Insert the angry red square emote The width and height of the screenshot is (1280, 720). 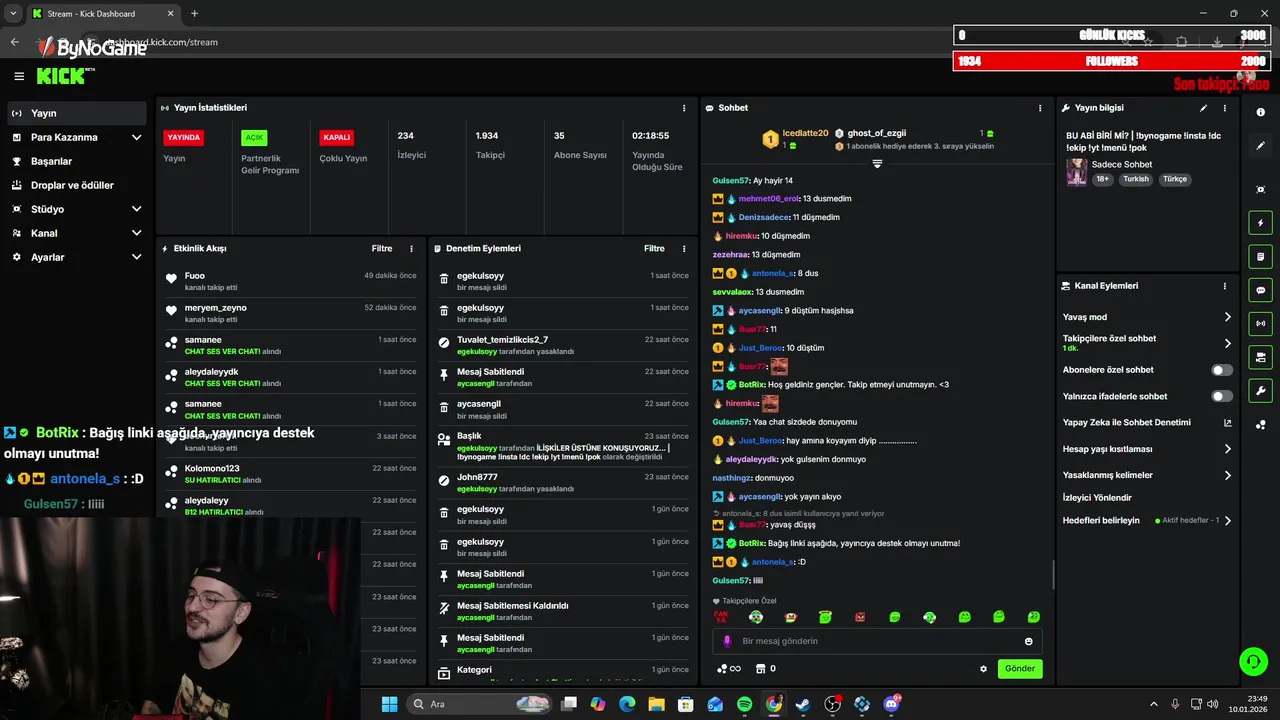pyautogui.click(x=860, y=617)
